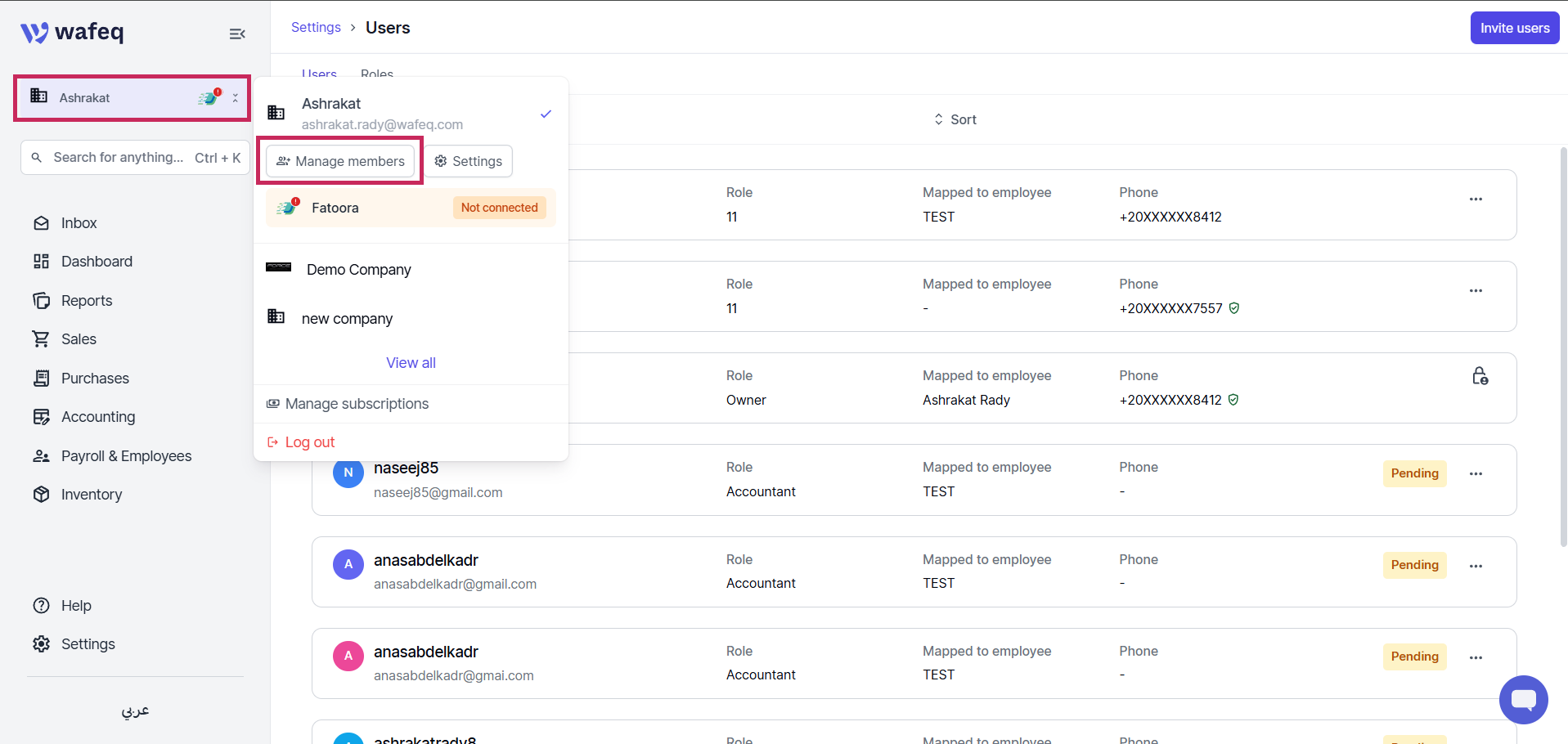1568x744 pixels.
Task: Click the email naseej85@gmail.com
Action: click(x=438, y=492)
